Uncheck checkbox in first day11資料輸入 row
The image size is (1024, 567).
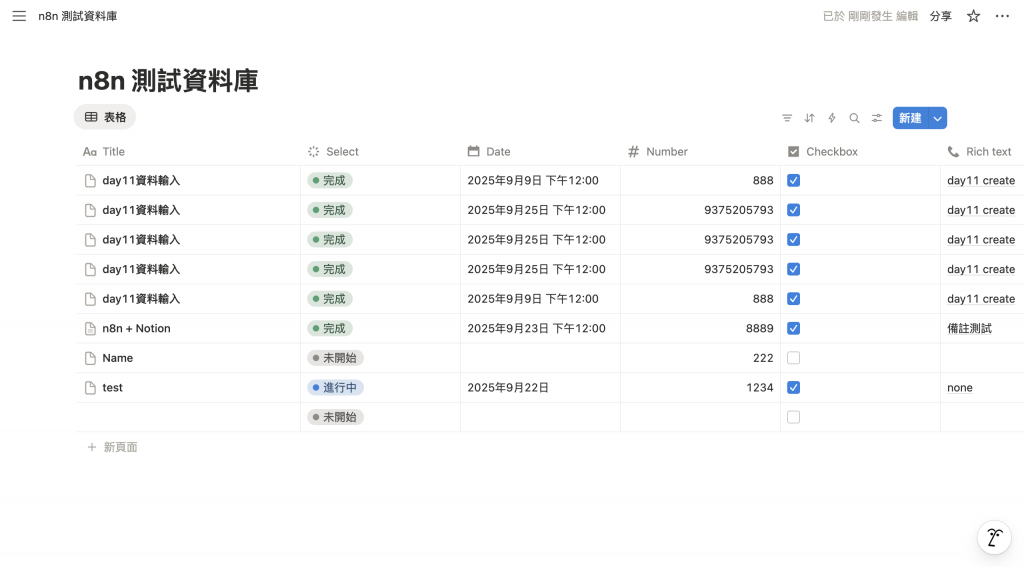(x=793, y=180)
